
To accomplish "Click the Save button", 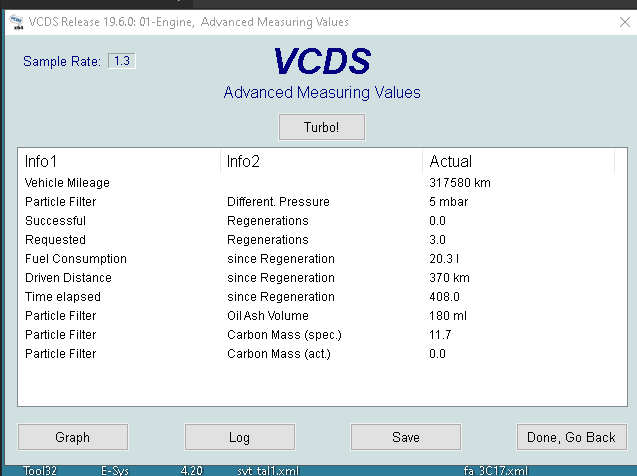I will point(405,437).
